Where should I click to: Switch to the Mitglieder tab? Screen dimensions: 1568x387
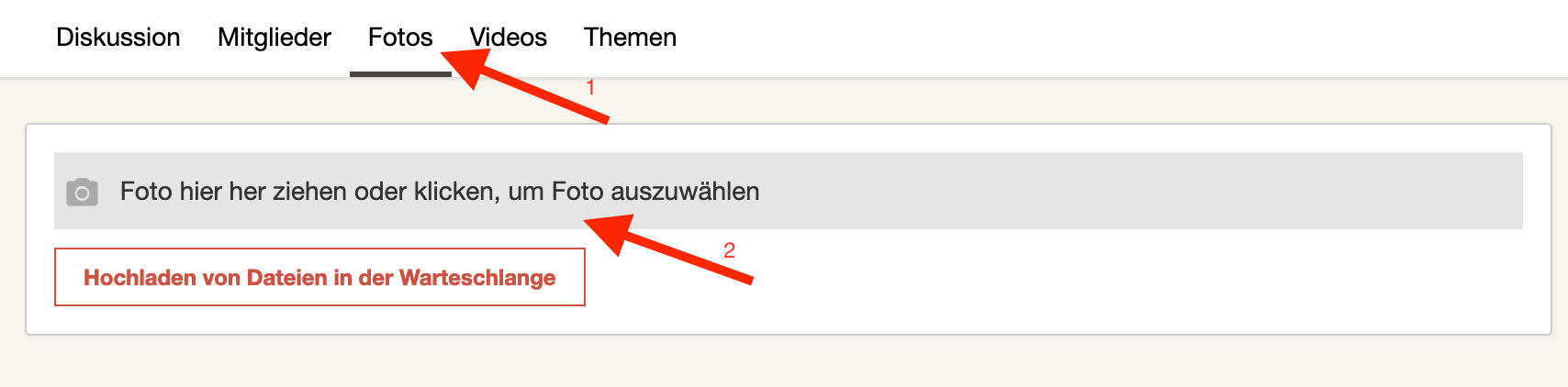coord(274,38)
